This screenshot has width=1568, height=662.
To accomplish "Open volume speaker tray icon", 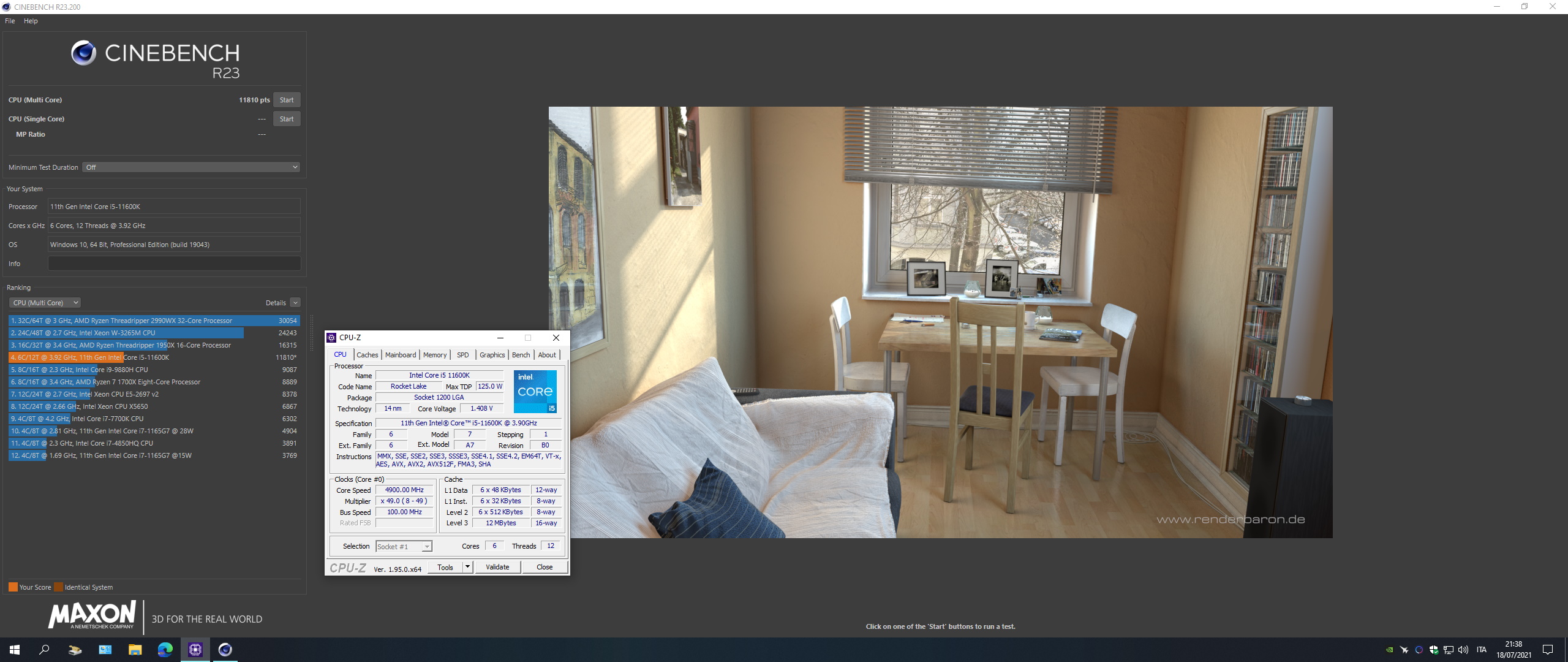I will pyautogui.click(x=1463, y=650).
